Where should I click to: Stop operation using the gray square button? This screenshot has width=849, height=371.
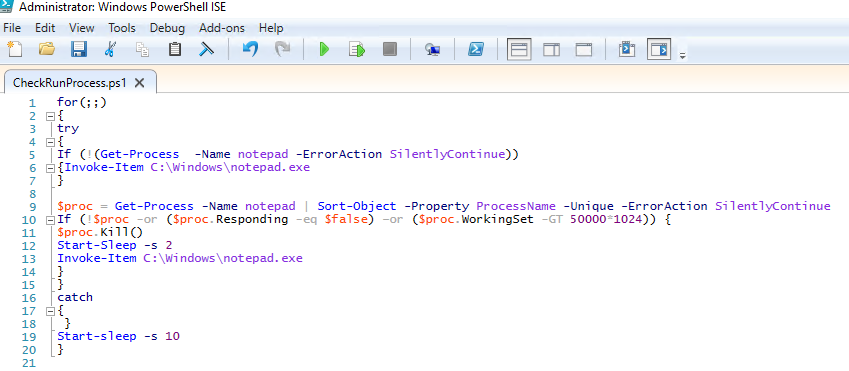(x=389, y=49)
